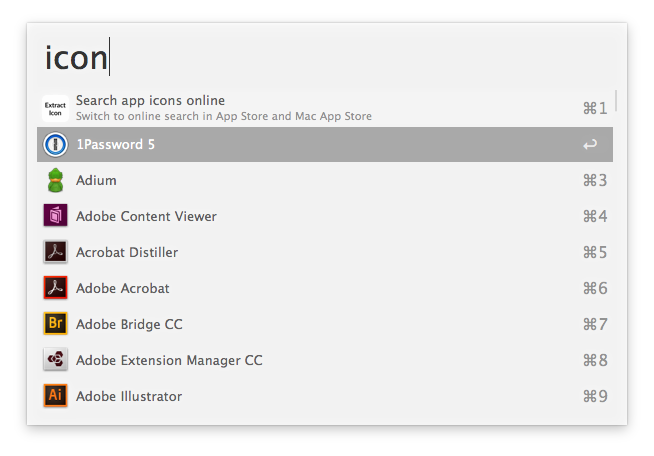Open the Acrobat Distiller result
The height and width of the screenshot is (456, 654).
pyautogui.click(x=126, y=252)
